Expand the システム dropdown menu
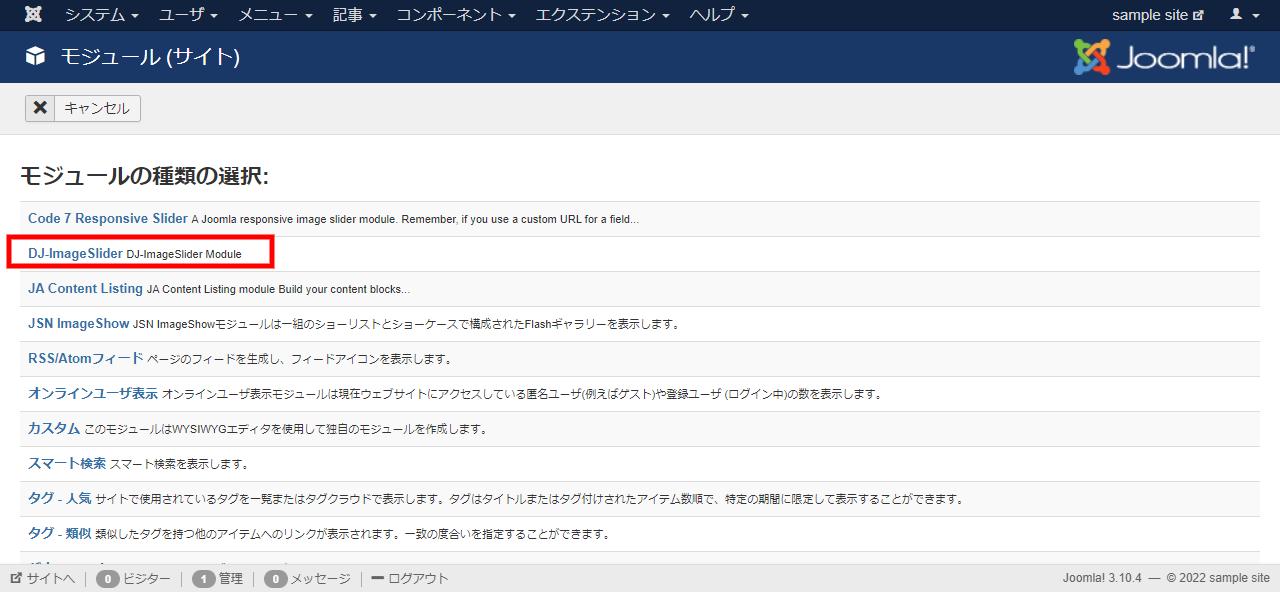The height and width of the screenshot is (592, 1280). point(101,15)
